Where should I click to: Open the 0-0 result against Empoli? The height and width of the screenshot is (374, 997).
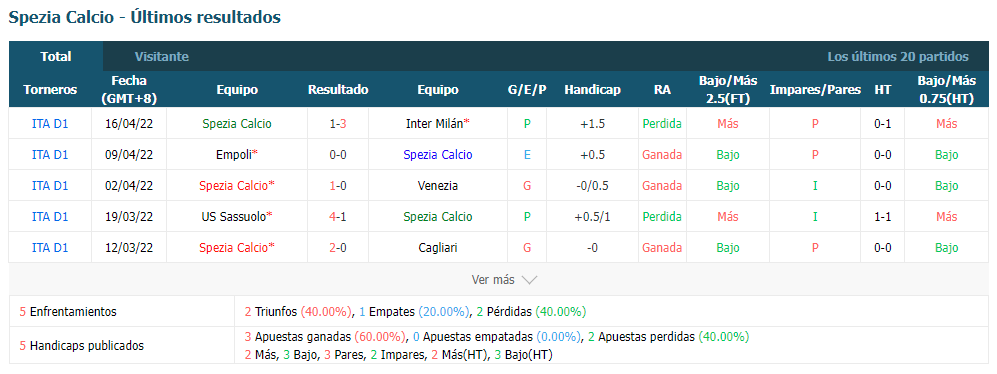pos(338,155)
